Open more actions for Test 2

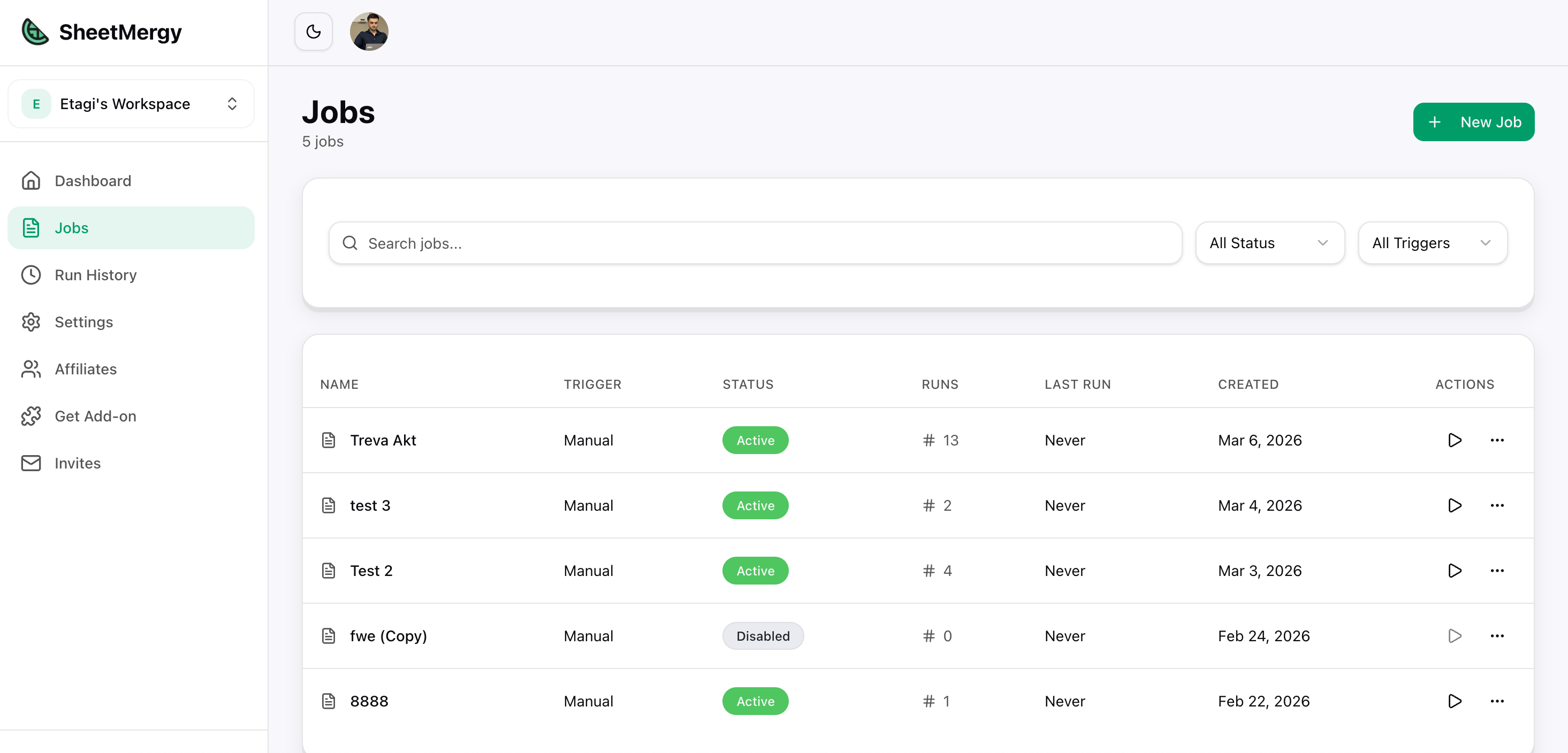click(1497, 571)
